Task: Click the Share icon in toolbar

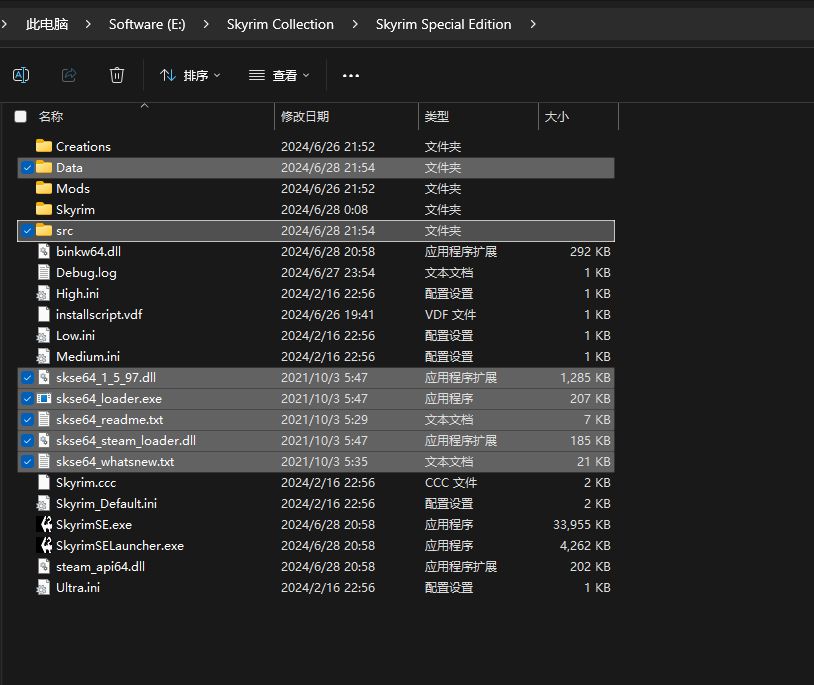Action: pos(69,75)
